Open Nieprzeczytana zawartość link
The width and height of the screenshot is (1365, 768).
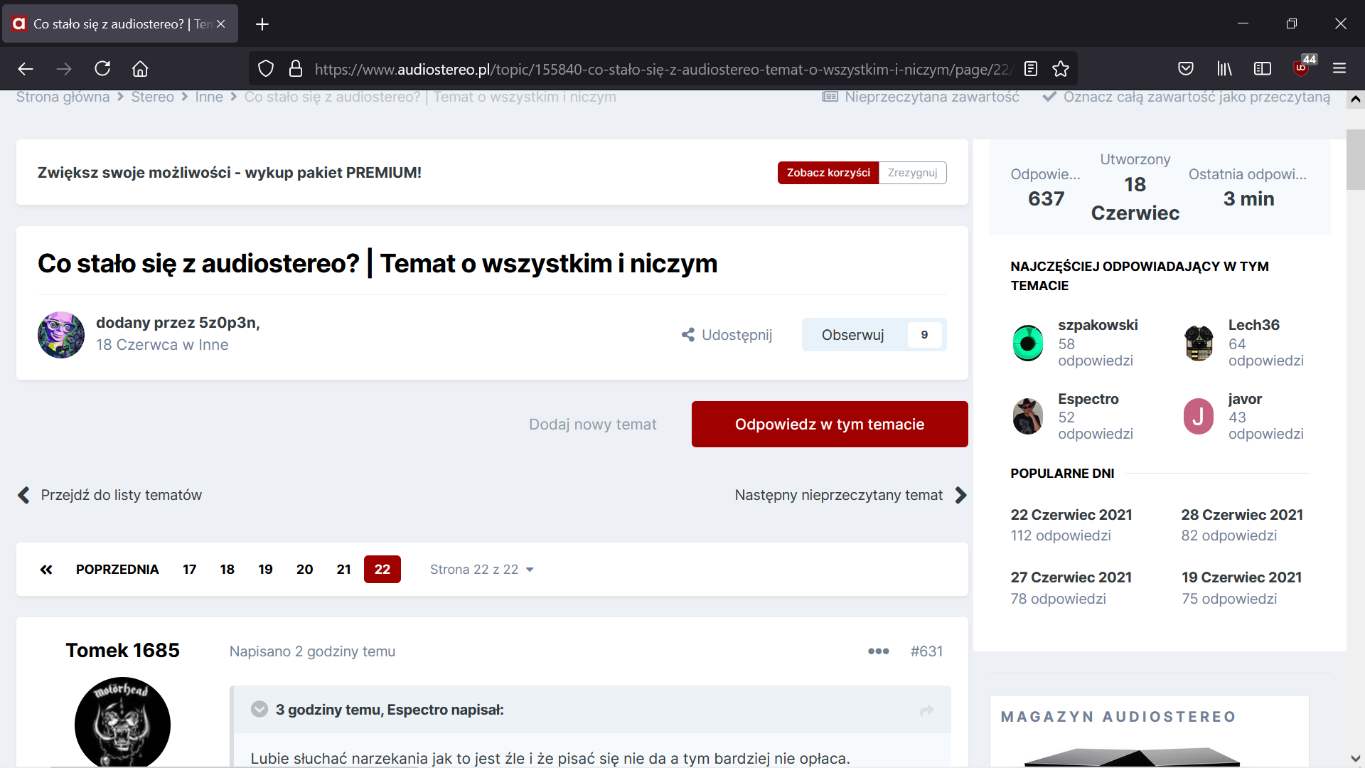point(921,97)
